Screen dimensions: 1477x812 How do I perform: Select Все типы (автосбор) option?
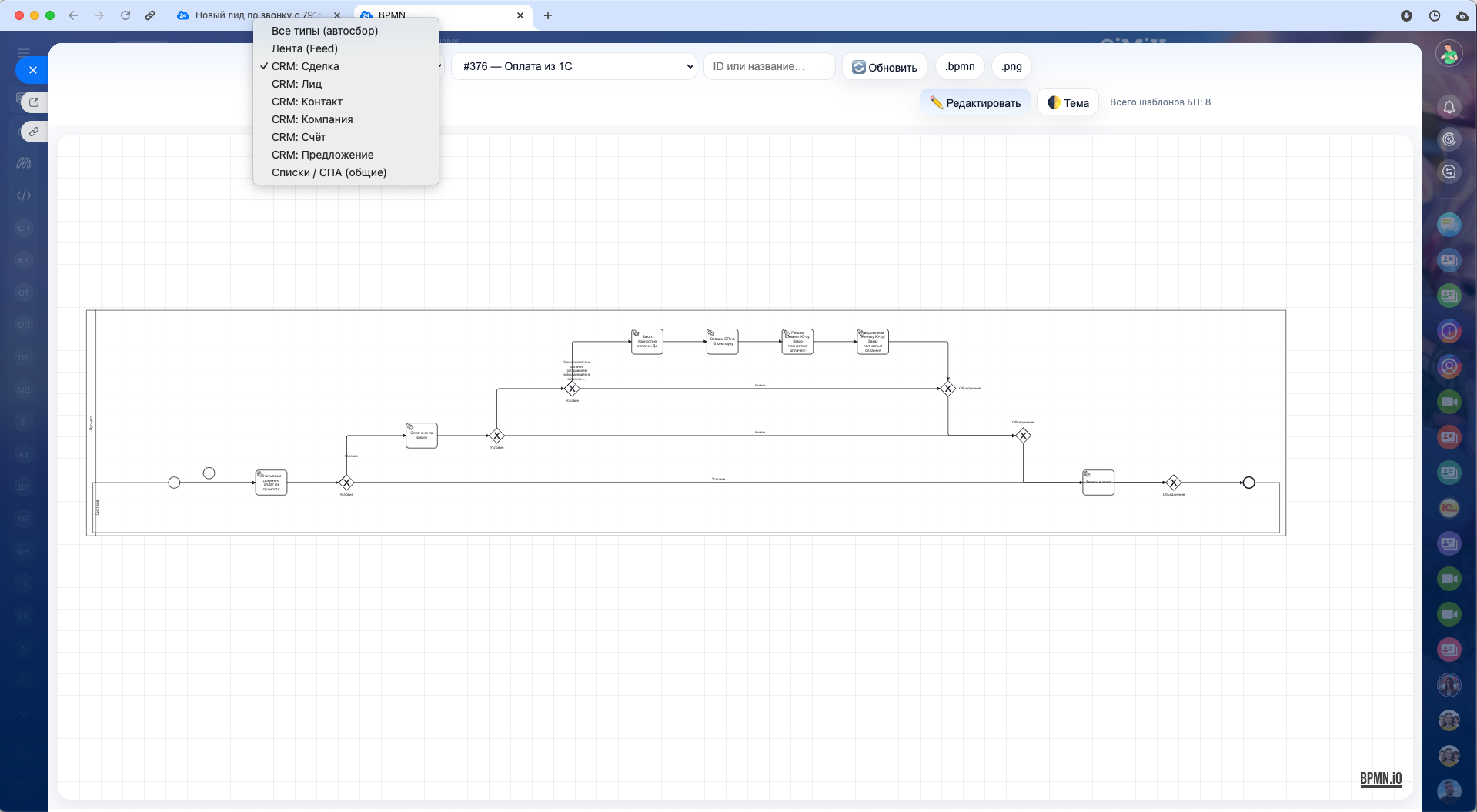(324, 31)
